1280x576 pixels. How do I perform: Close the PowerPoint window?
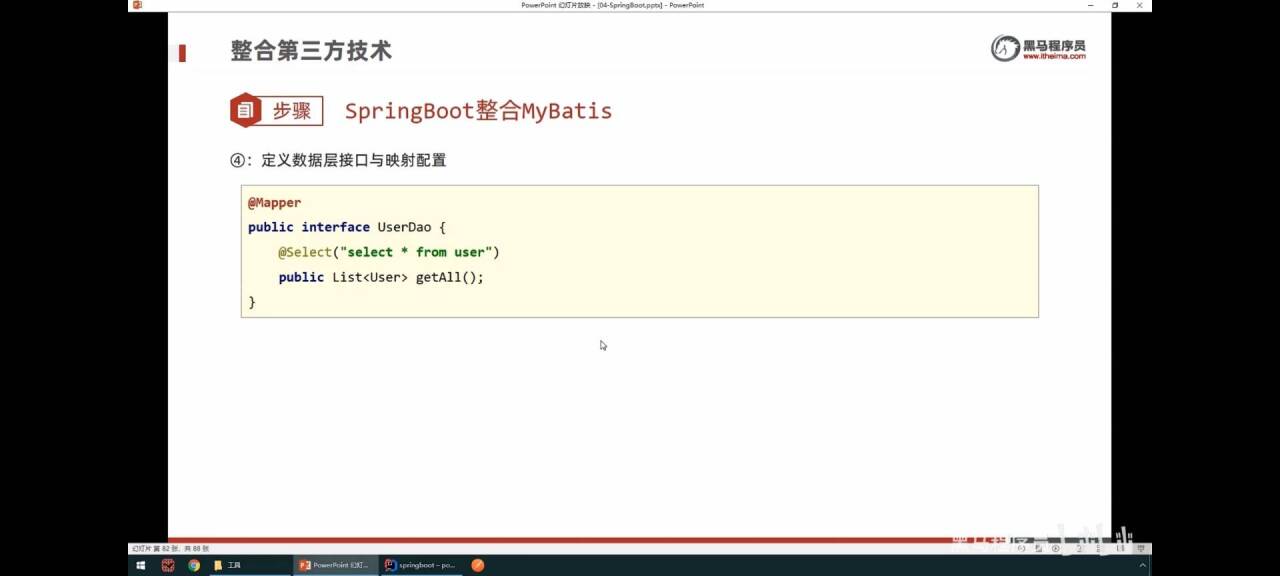pyautogui.click(x=1139, y=5)
